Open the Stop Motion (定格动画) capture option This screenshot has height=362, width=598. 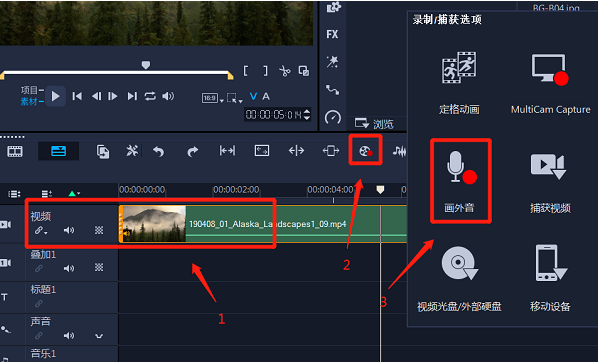coord(459,82)
